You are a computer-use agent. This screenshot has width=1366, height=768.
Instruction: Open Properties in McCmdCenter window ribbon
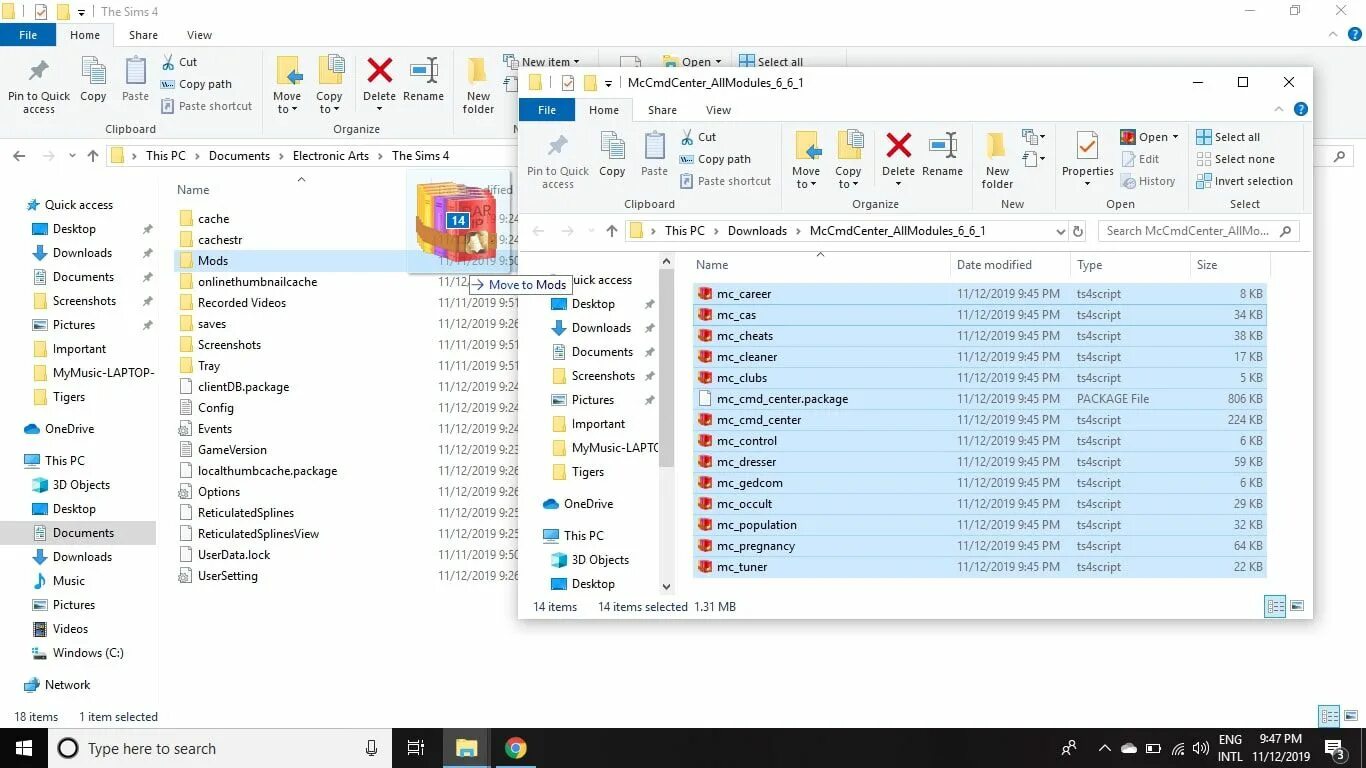pyautogui.click(x=1087, y=155)
